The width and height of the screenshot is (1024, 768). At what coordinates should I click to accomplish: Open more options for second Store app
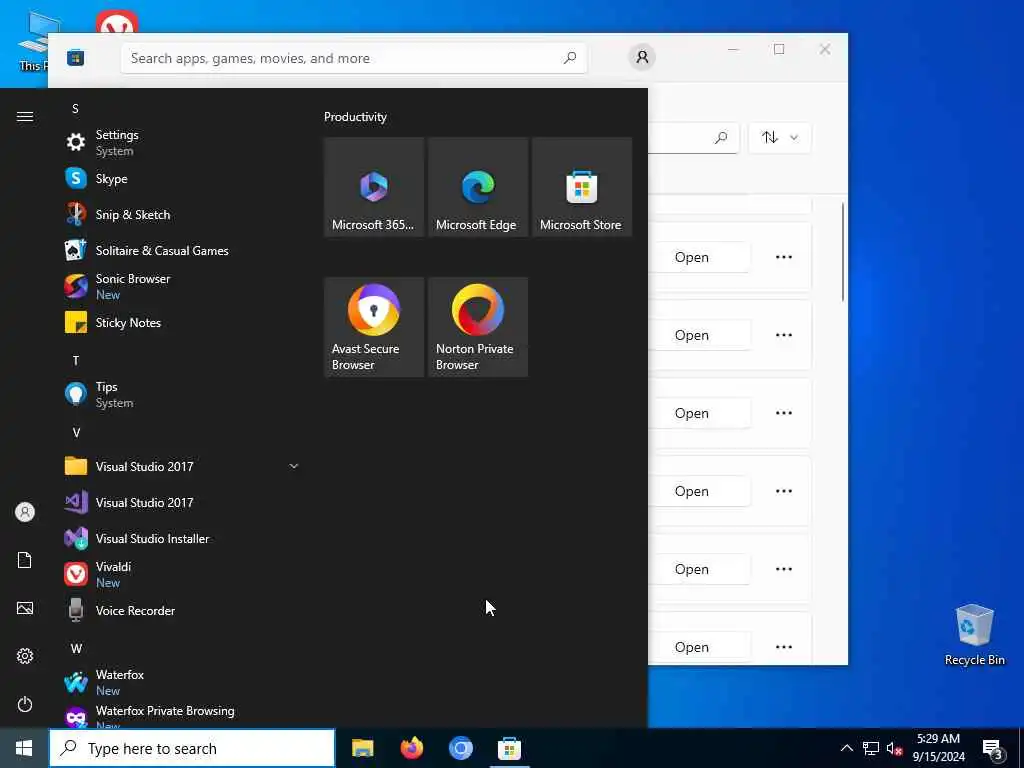pyautogui.click(x=784, y=335)
